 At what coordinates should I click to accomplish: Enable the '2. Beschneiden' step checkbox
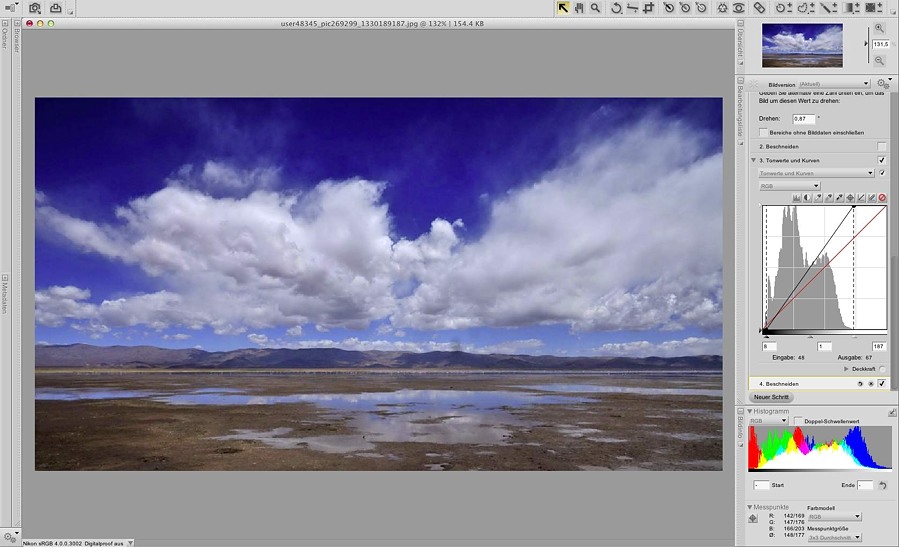tap(882, 147)
